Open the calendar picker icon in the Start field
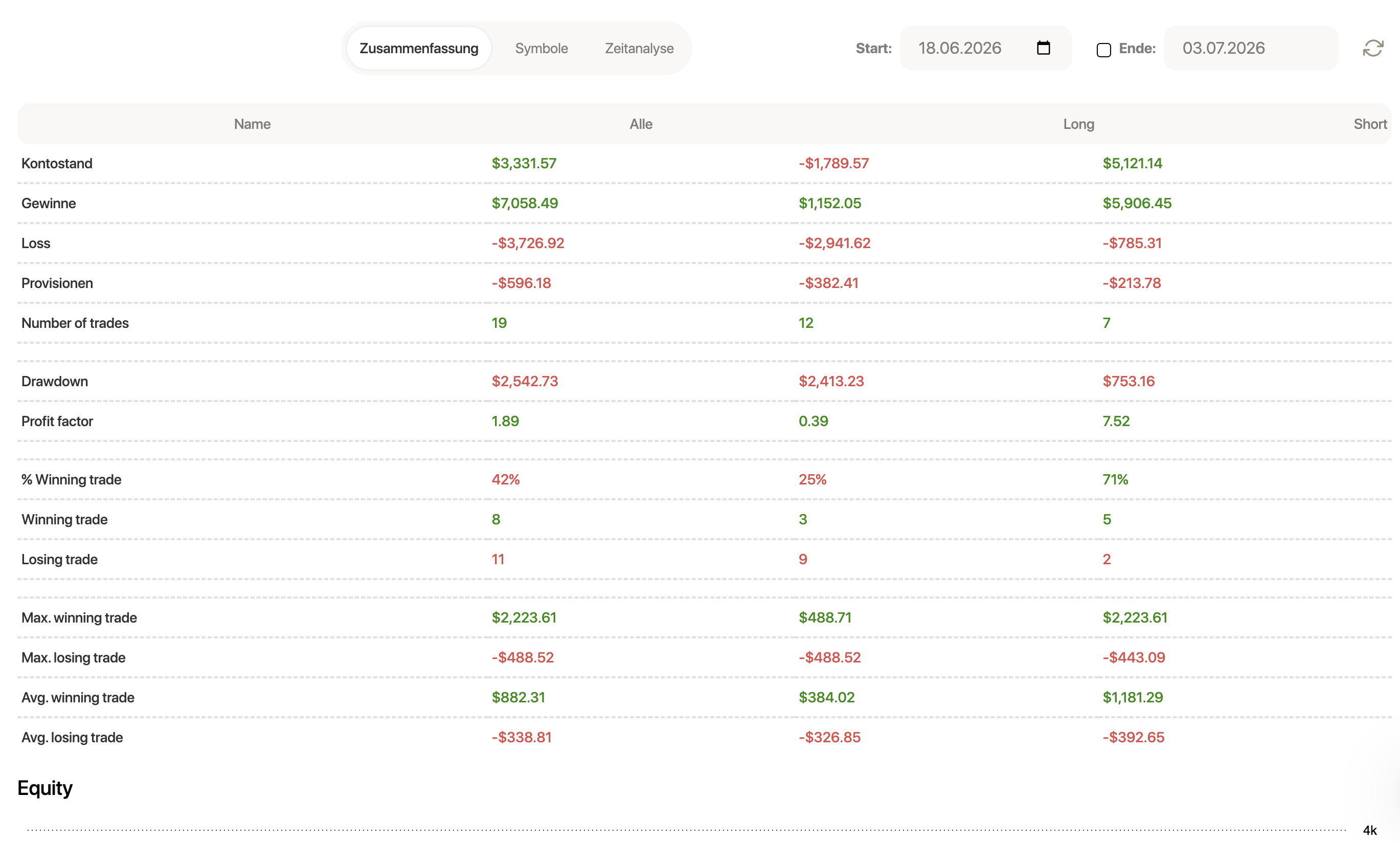 (x=1043, y=48)
